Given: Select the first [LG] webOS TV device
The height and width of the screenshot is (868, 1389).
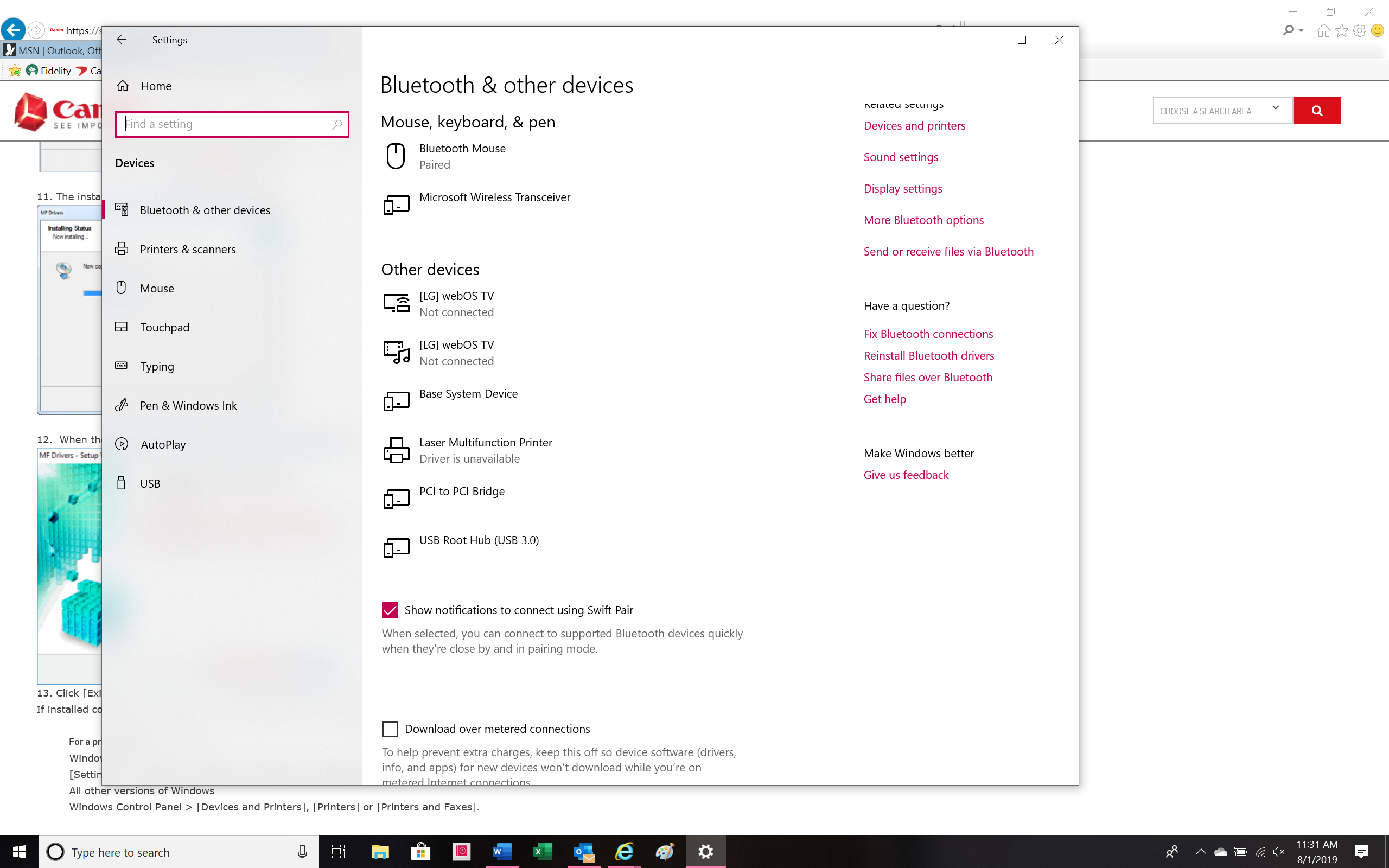Looking at the screenshot, I should coord(456,304).
